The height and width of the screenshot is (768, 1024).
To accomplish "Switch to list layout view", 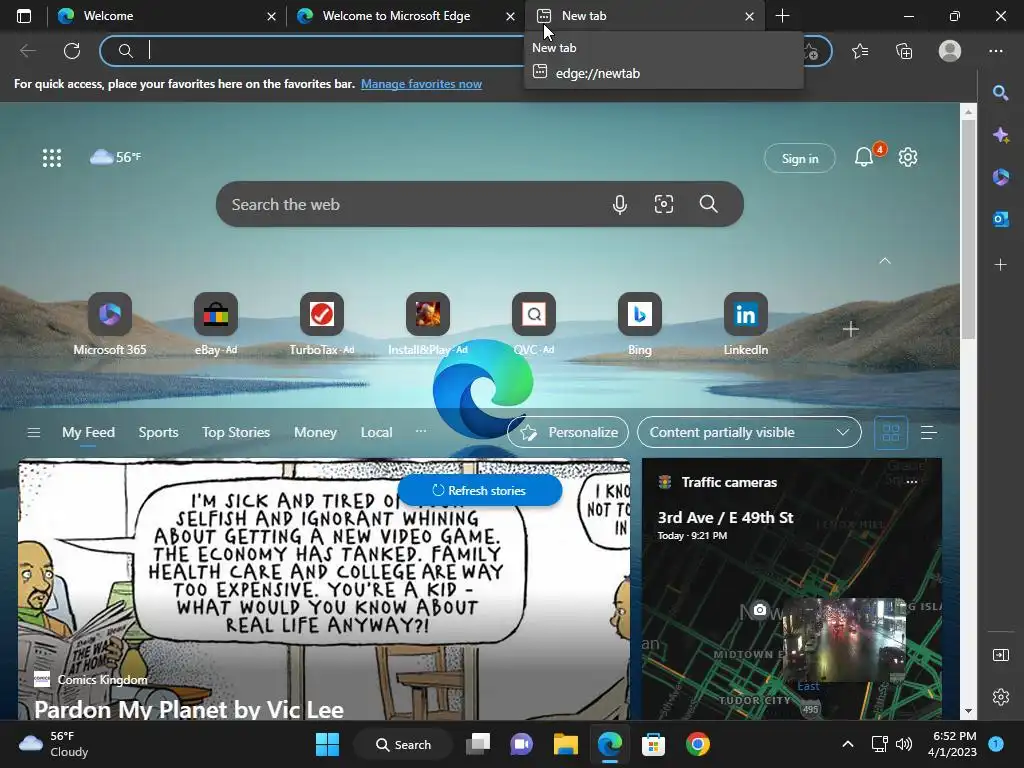I will 929,432.
